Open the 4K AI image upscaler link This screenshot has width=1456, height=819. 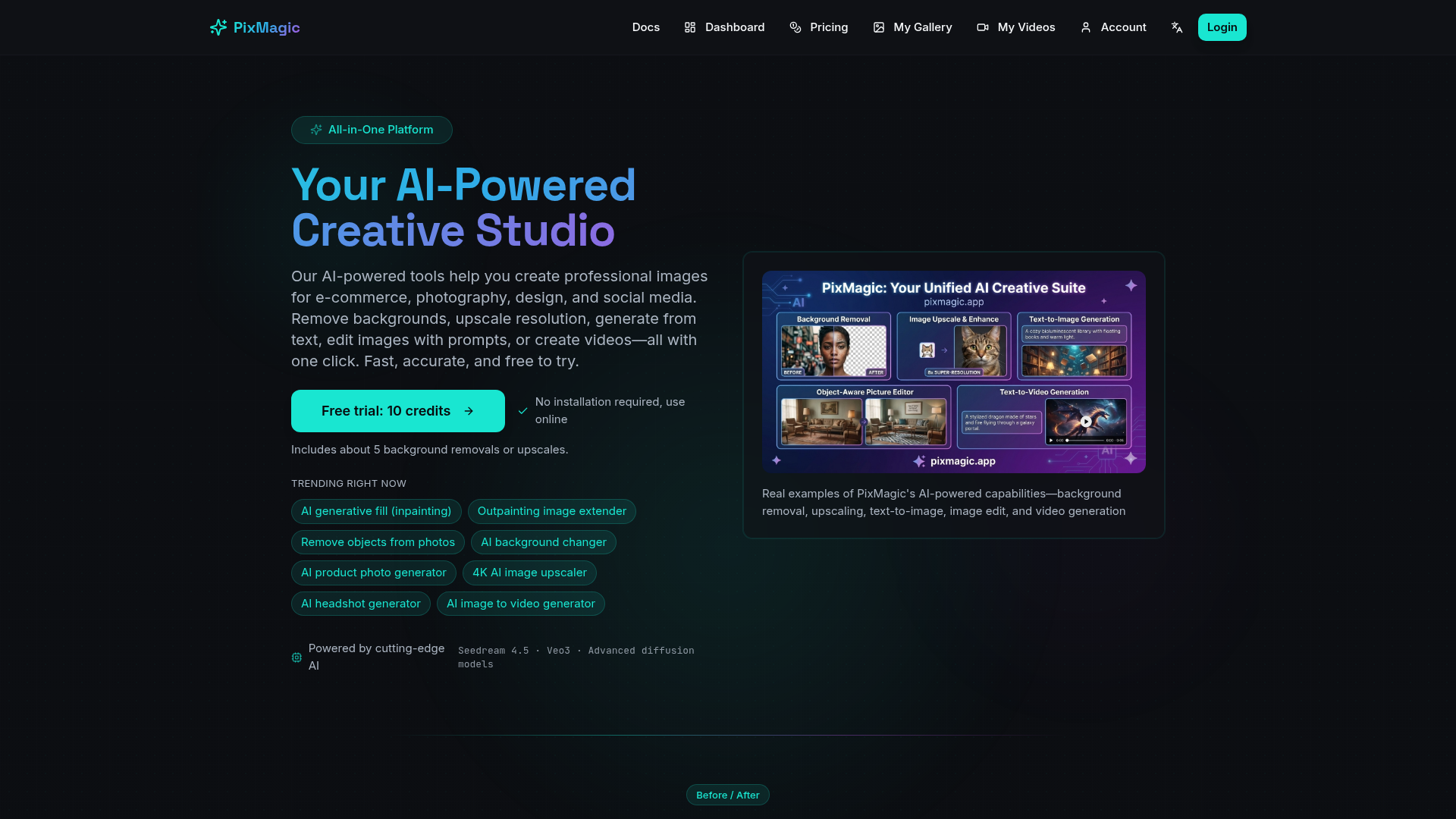[529, 573]
